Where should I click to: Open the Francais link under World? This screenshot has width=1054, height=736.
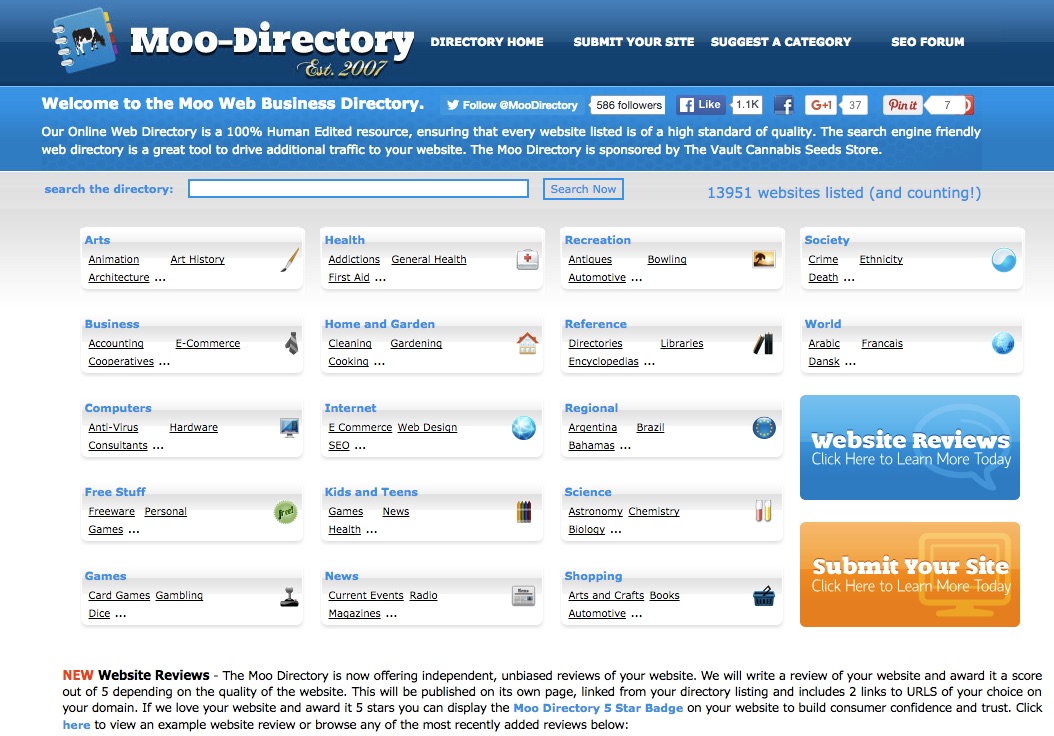(882, 343)
